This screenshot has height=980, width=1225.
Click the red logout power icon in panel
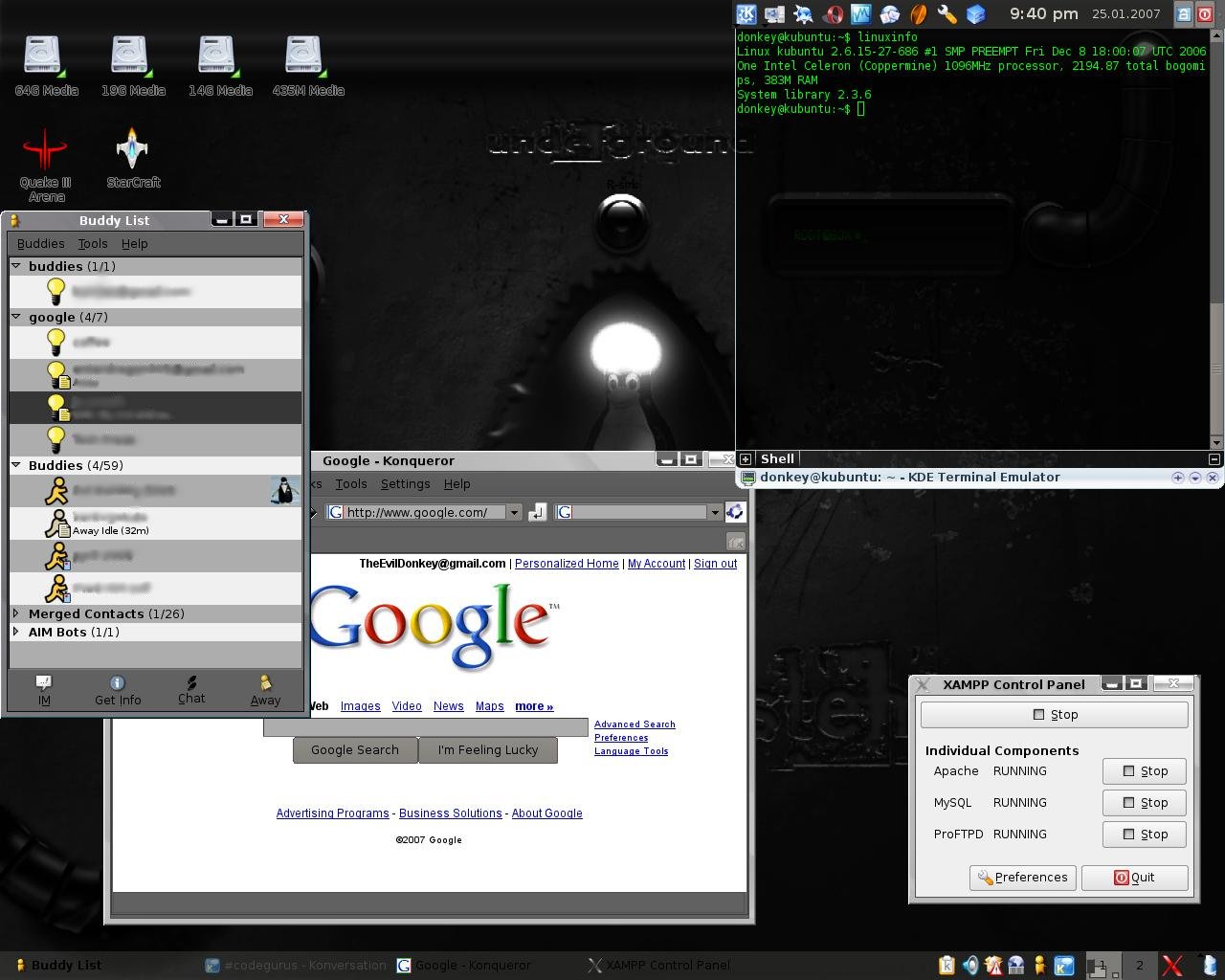point(1205,13)
